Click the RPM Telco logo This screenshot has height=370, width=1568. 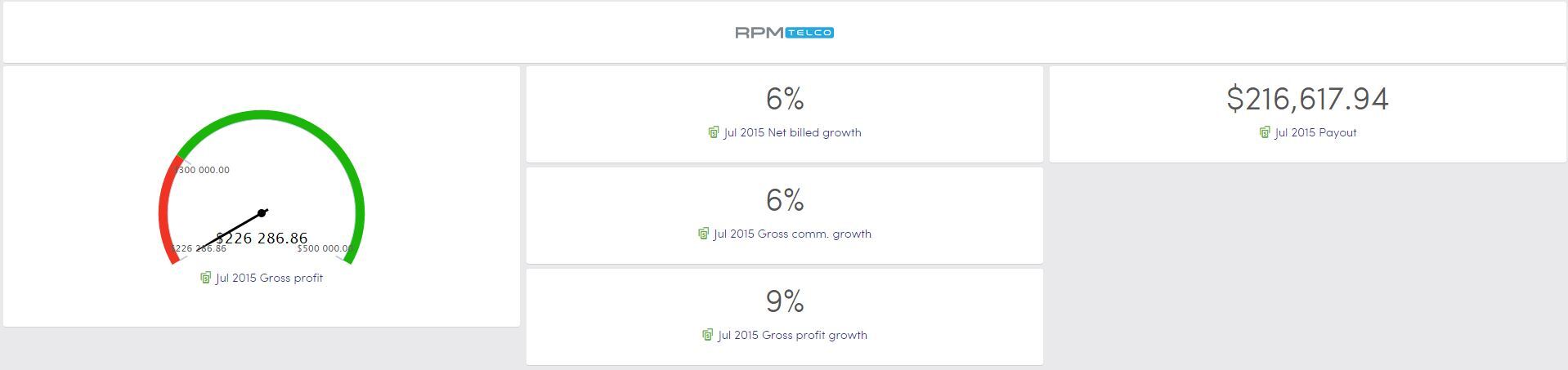[x=784, y=33]
